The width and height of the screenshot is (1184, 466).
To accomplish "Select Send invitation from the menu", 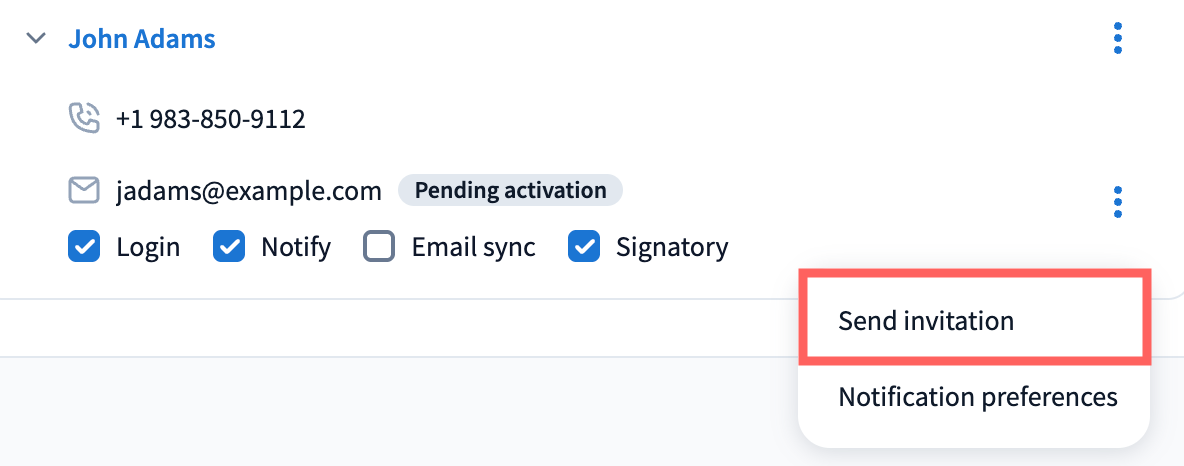I will tap(926, 321).
